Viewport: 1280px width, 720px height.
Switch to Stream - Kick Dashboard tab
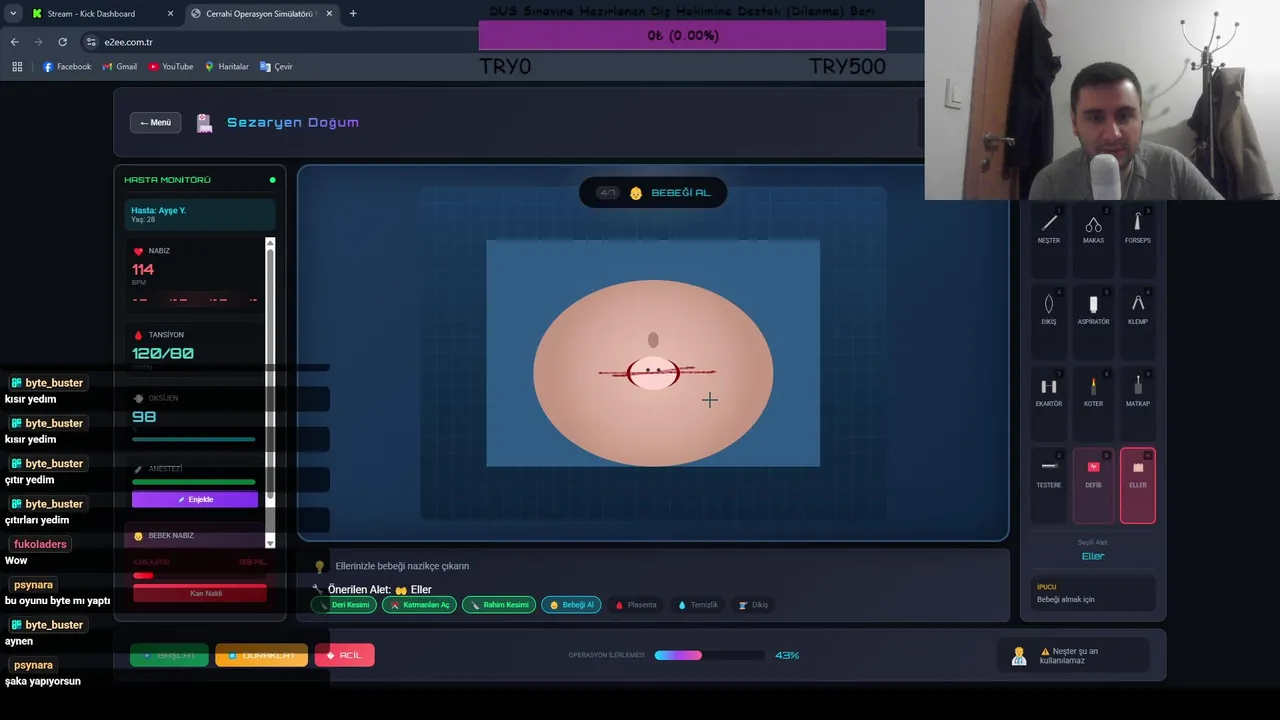[x=101, y=14]
